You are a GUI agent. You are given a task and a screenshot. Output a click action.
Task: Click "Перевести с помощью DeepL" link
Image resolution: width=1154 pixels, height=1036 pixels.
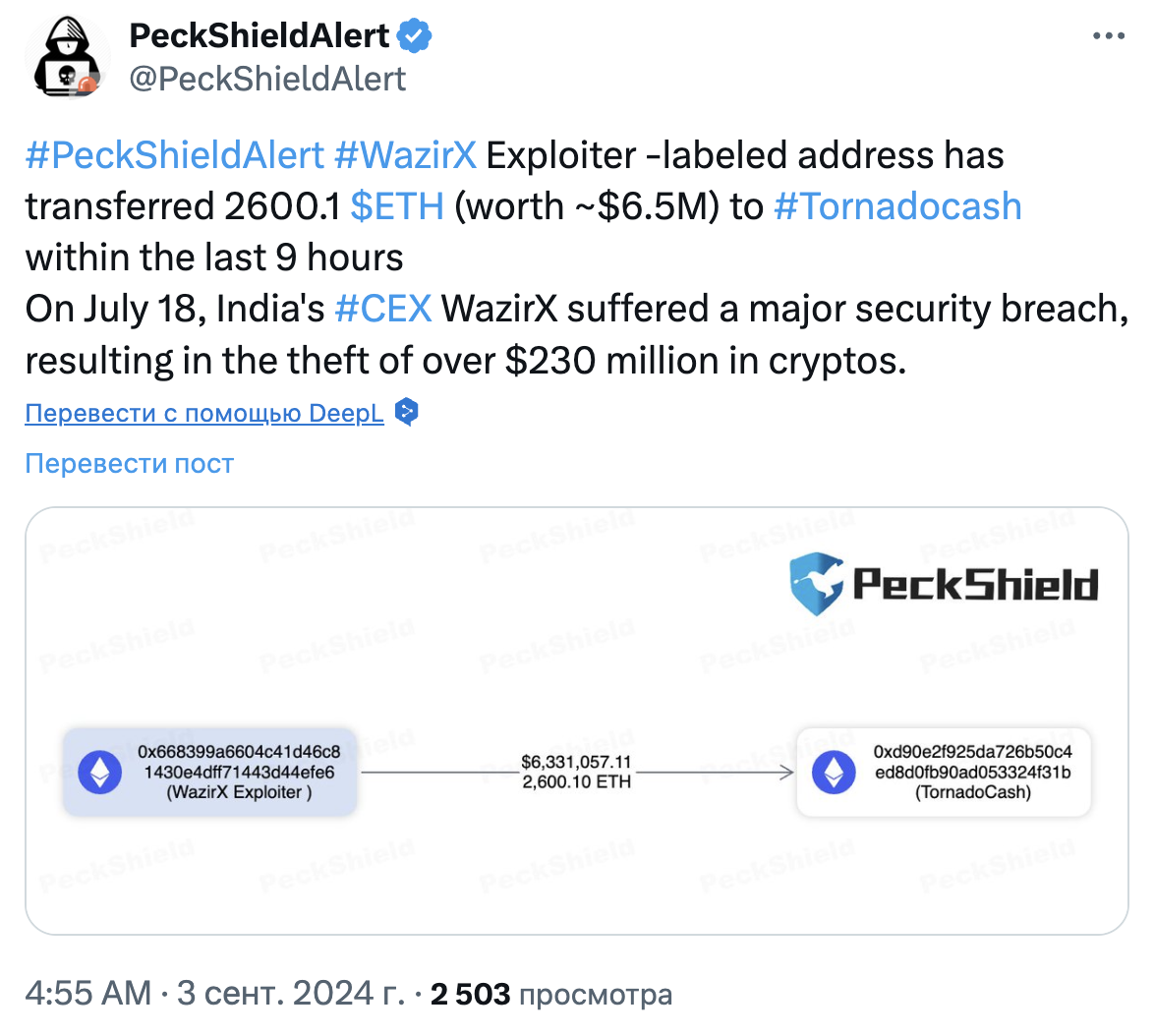pos(204,413)
